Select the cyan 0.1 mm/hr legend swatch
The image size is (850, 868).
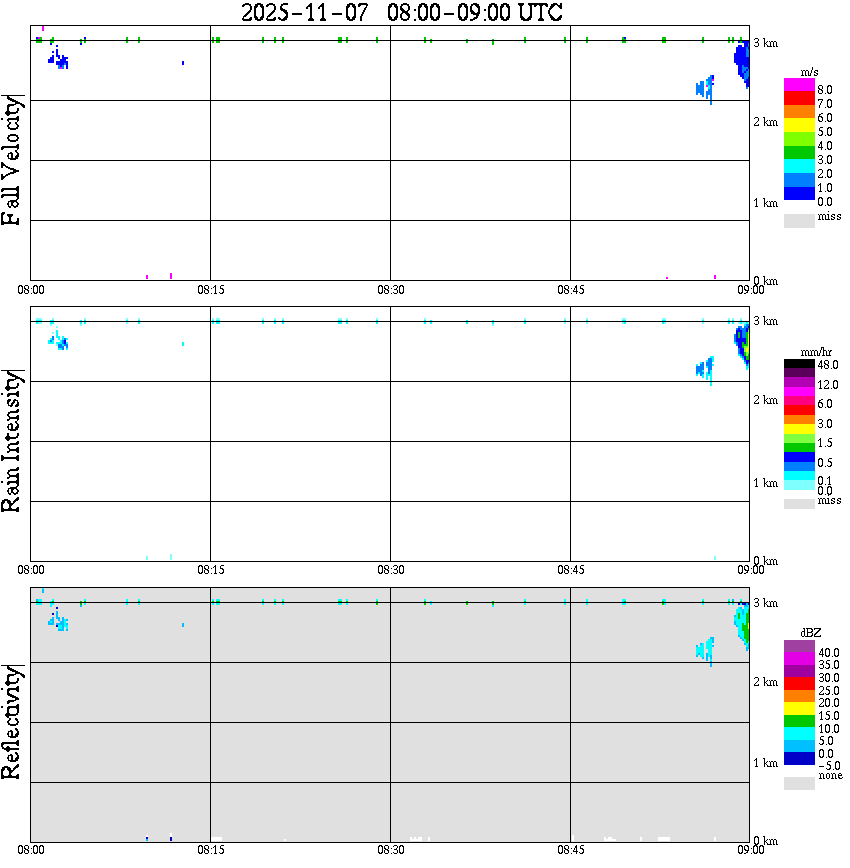[799, 476]
